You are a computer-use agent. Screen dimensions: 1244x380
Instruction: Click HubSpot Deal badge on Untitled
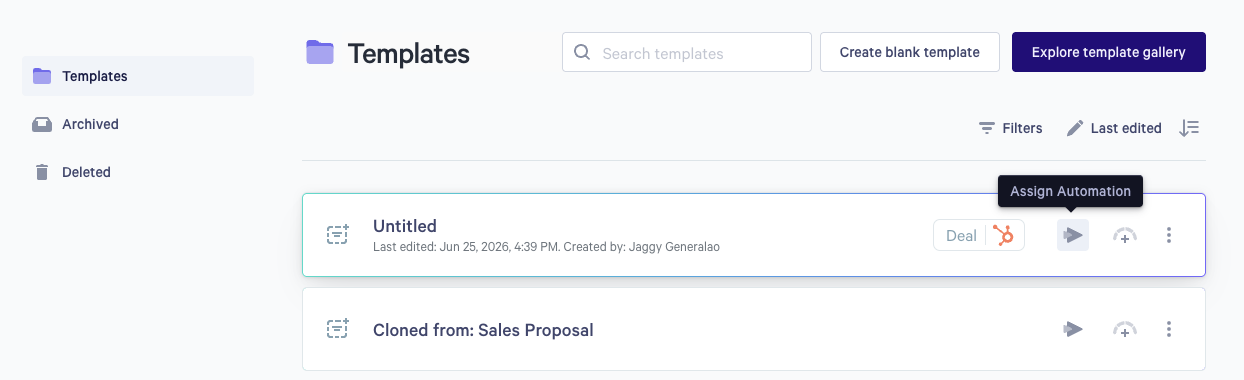tap(979, 236)
